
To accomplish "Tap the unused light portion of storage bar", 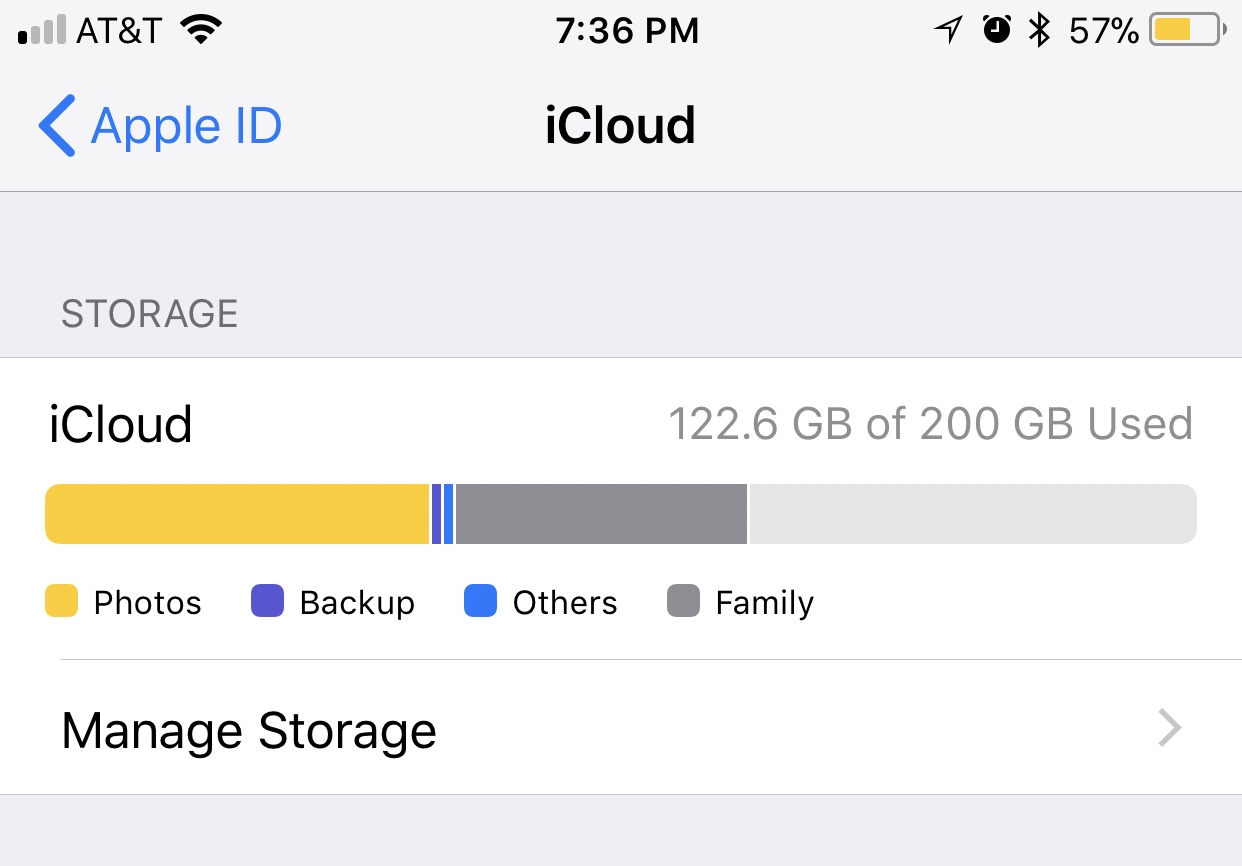I will coord(973,514).
